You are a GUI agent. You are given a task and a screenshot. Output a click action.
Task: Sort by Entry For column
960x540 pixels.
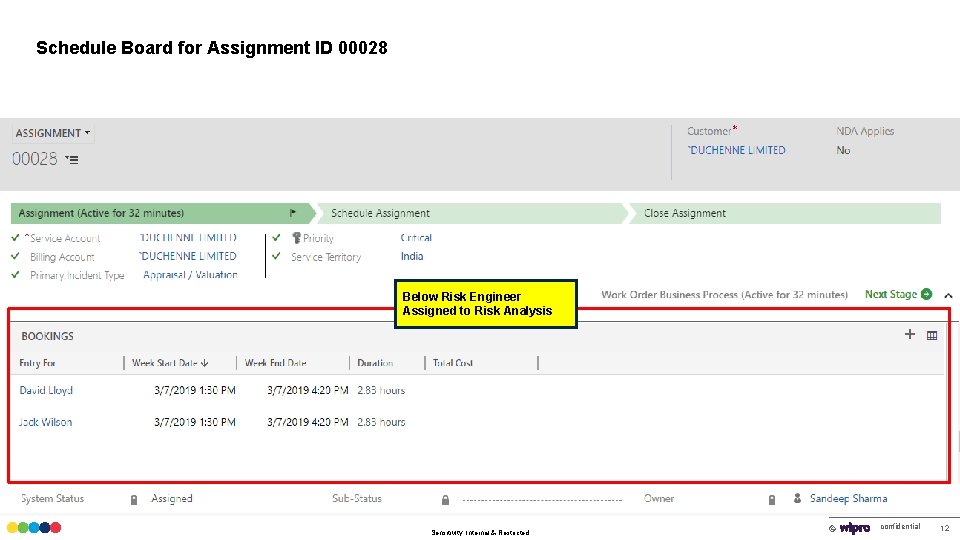37,363
